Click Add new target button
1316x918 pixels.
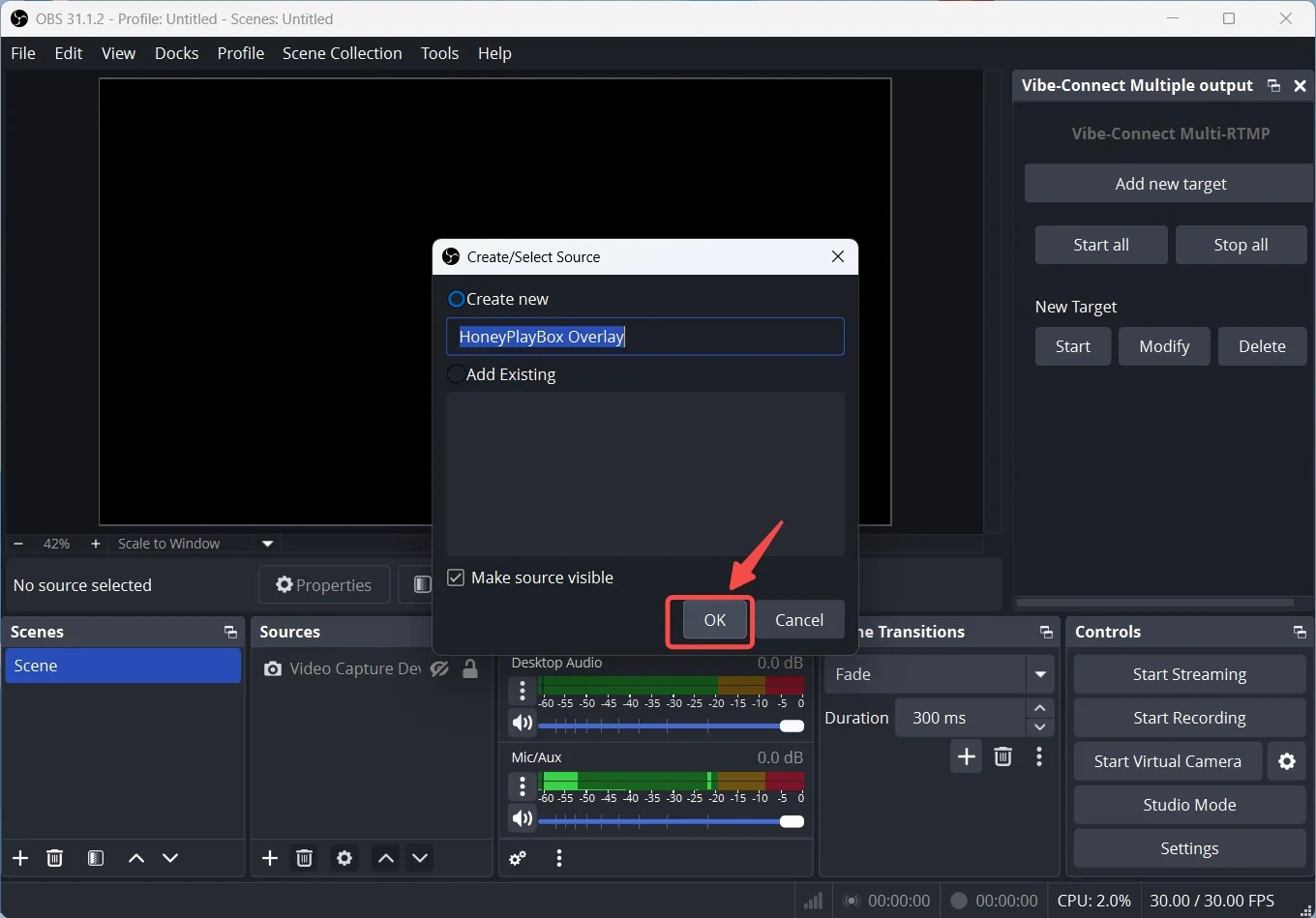1170,184
